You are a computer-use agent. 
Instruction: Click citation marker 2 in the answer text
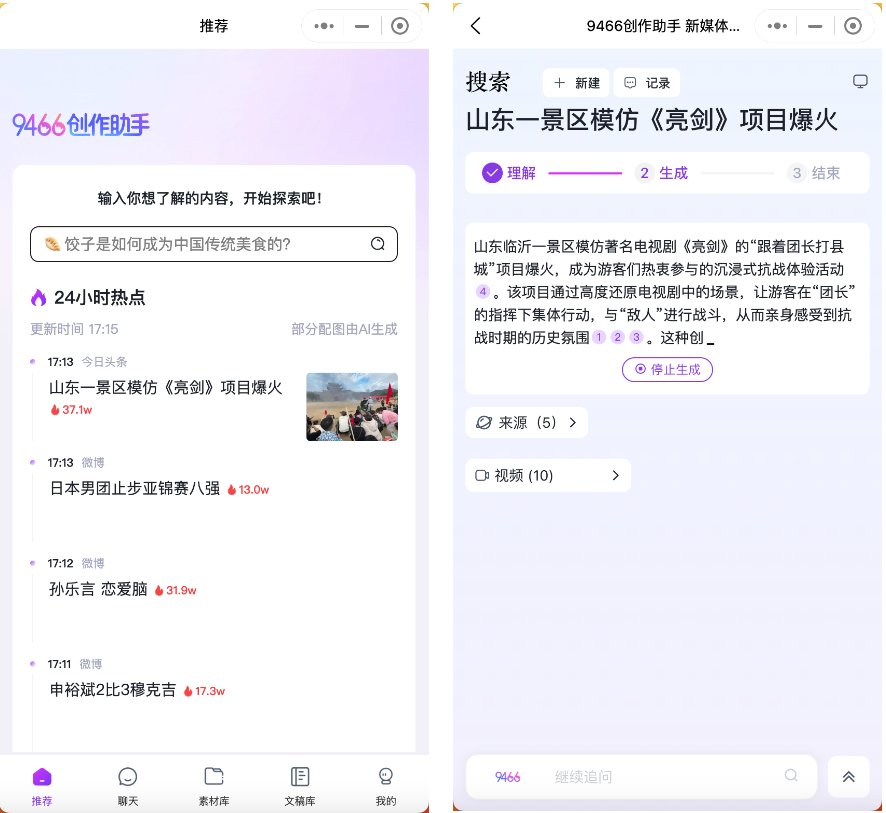[x=618, y=337]
